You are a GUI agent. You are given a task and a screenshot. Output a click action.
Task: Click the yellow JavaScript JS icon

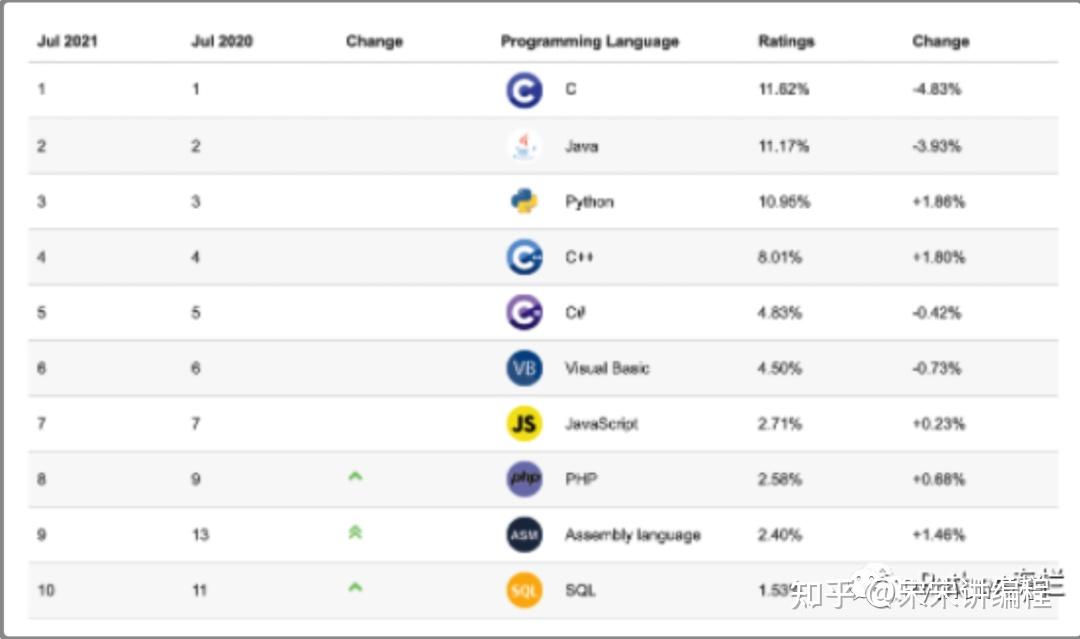coord(524,423)
